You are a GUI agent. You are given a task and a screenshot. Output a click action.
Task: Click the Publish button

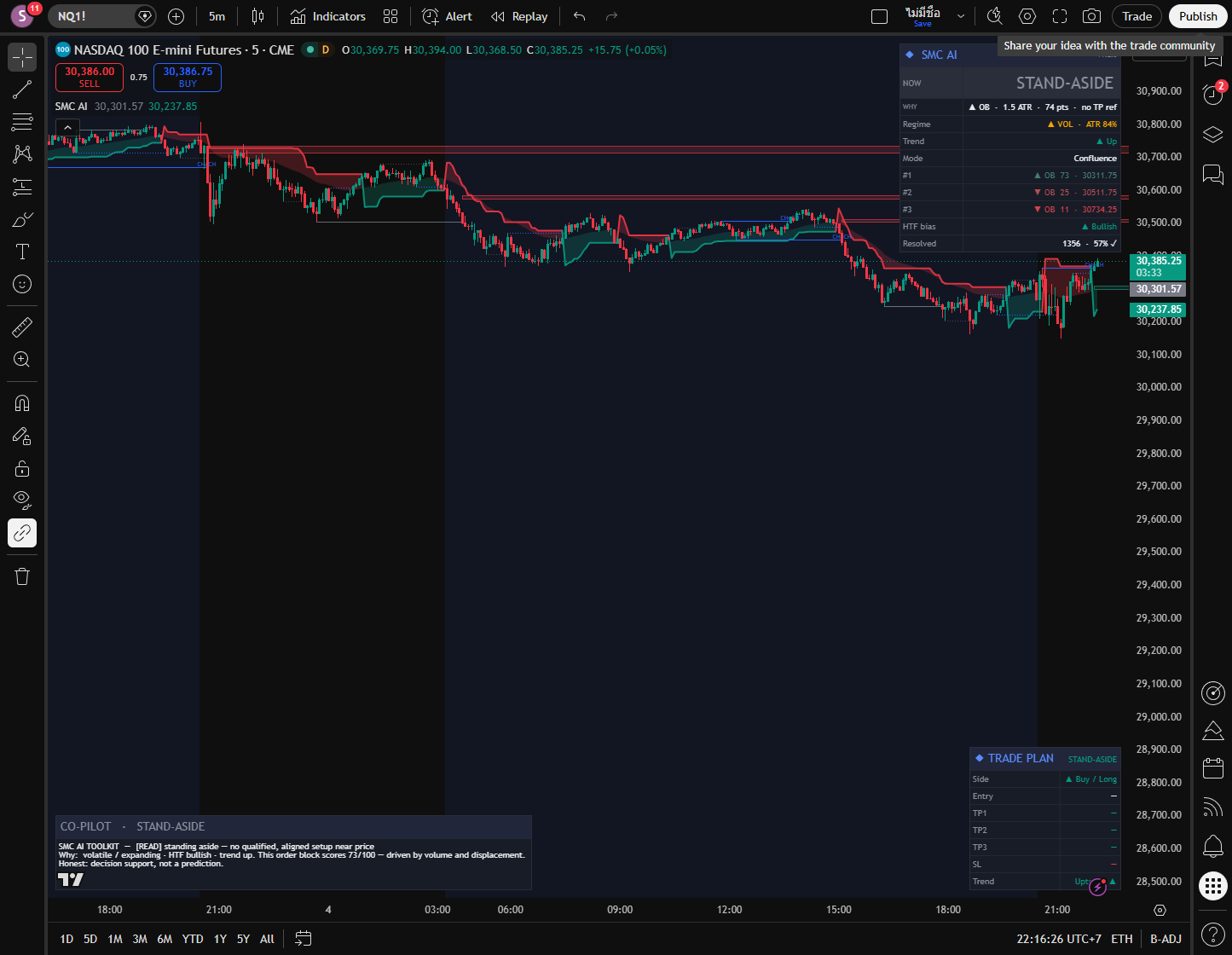pos(1198,16)
